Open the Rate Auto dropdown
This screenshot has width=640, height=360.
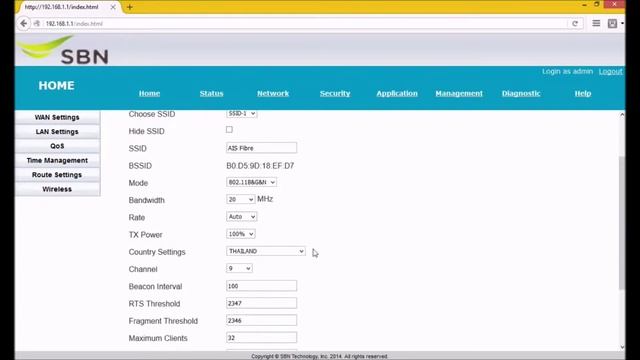pos(242,217)
